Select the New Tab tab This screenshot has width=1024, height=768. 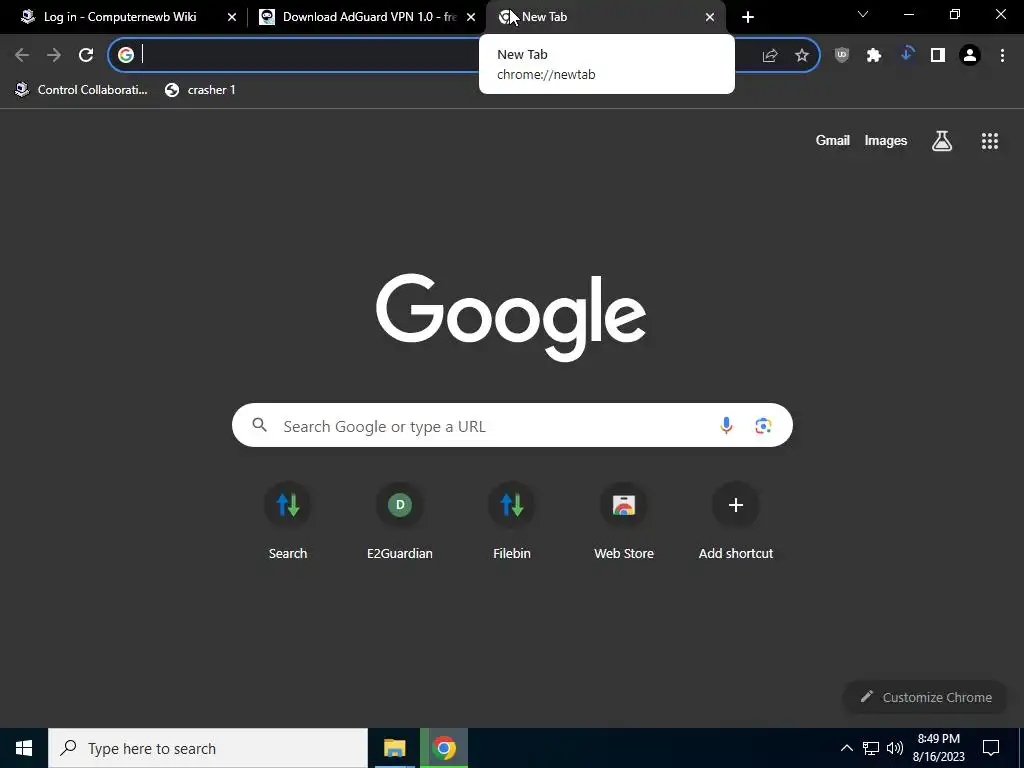605,17
